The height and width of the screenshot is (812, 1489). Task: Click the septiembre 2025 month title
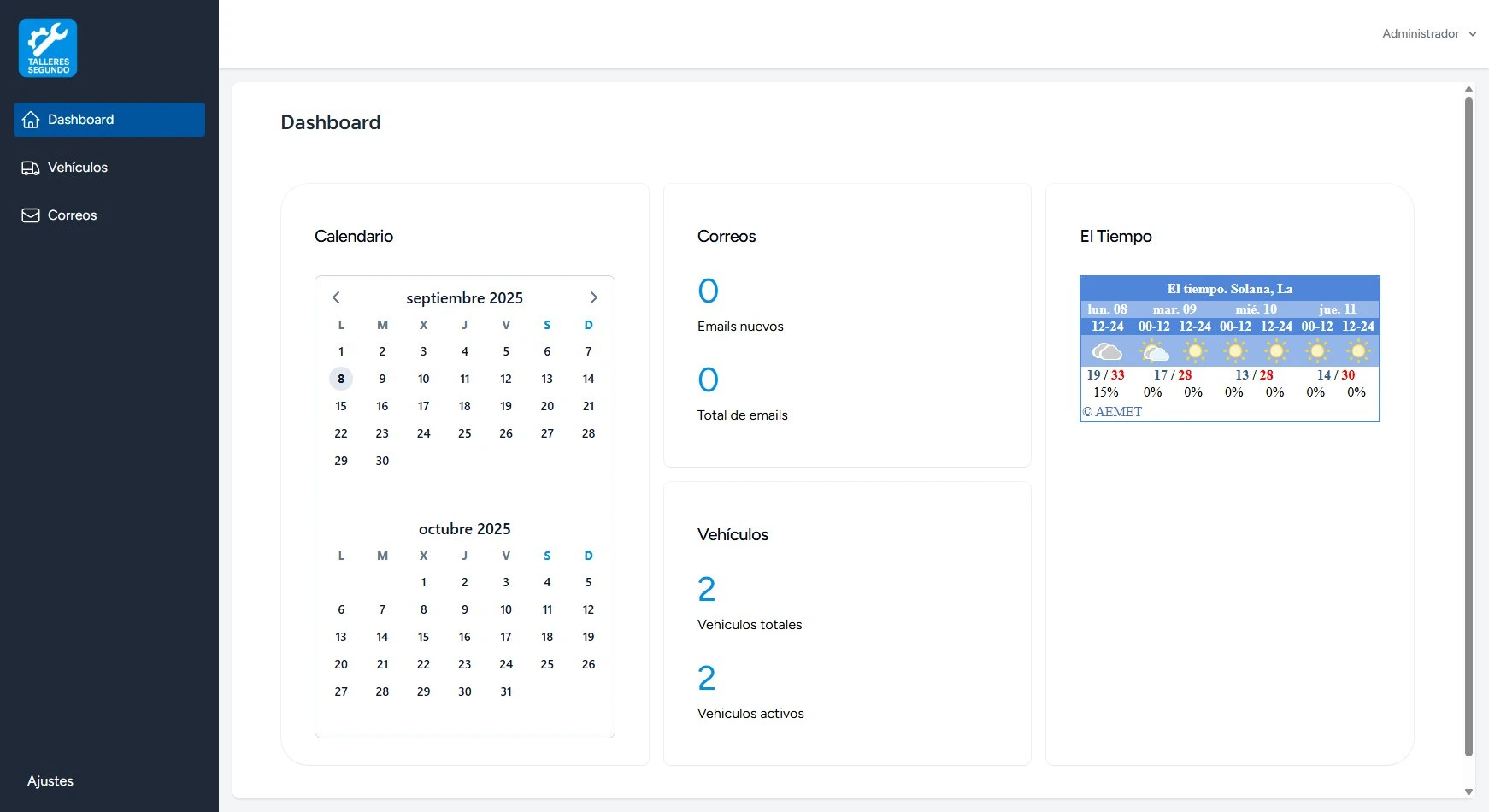coord(465,298)
